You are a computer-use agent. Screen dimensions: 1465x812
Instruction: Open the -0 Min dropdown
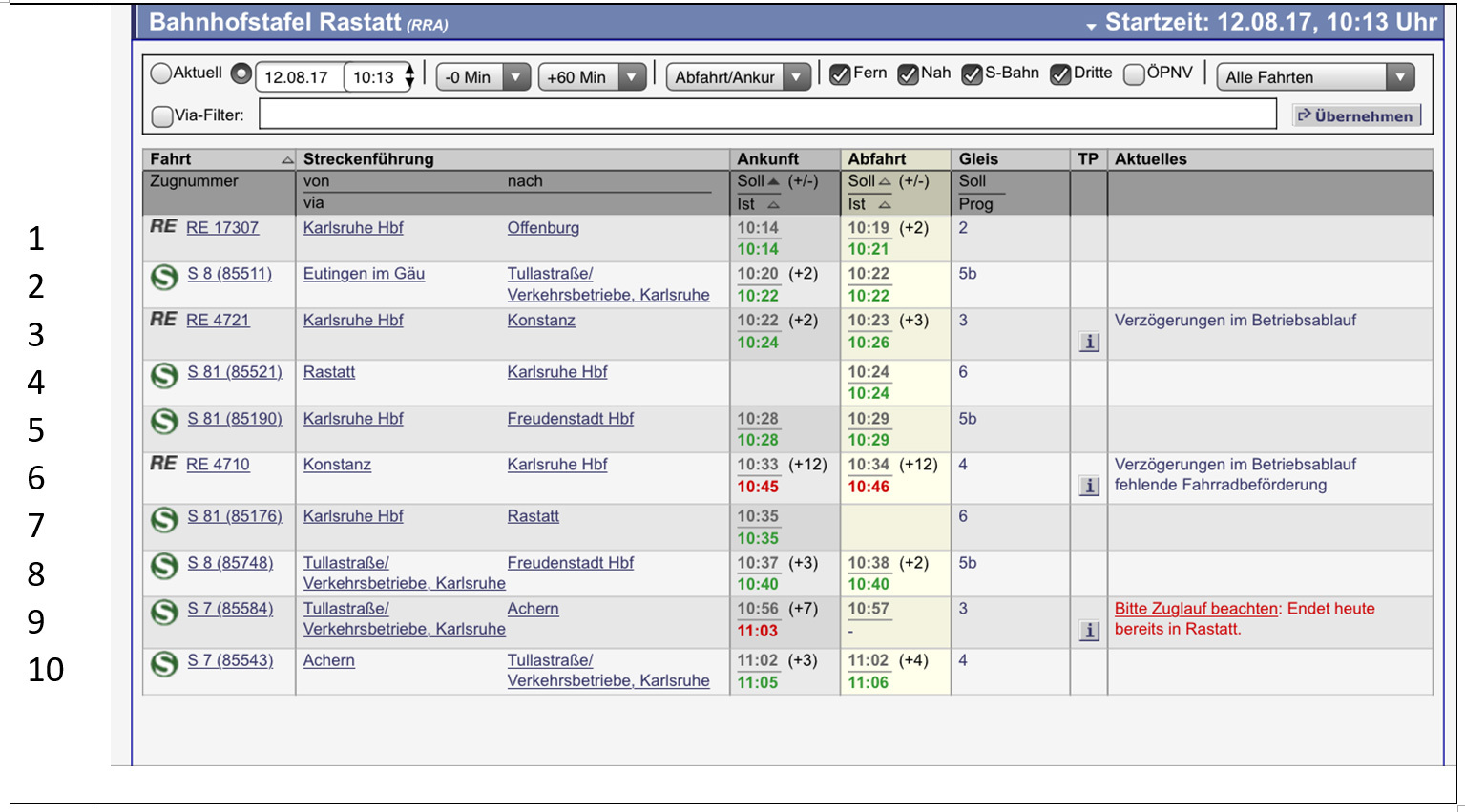(x=483, y=77)
